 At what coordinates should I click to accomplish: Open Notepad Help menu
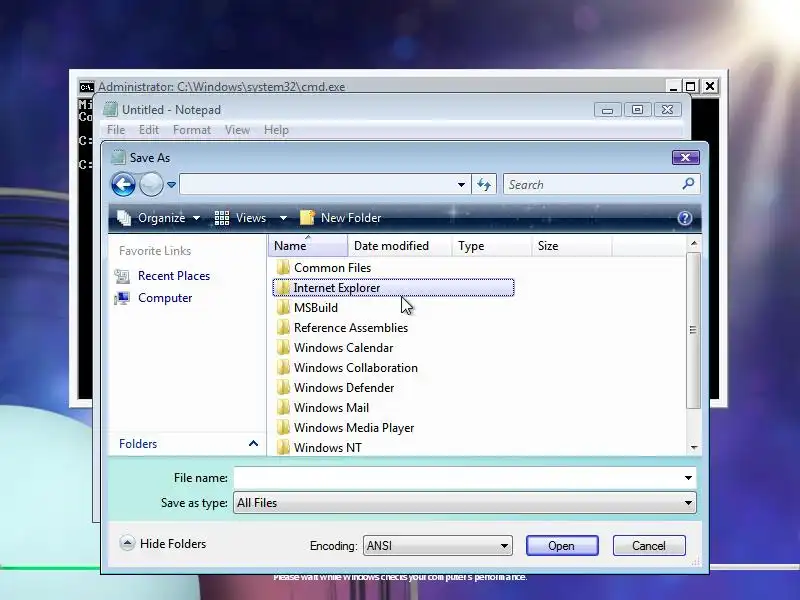pos(276,130)
